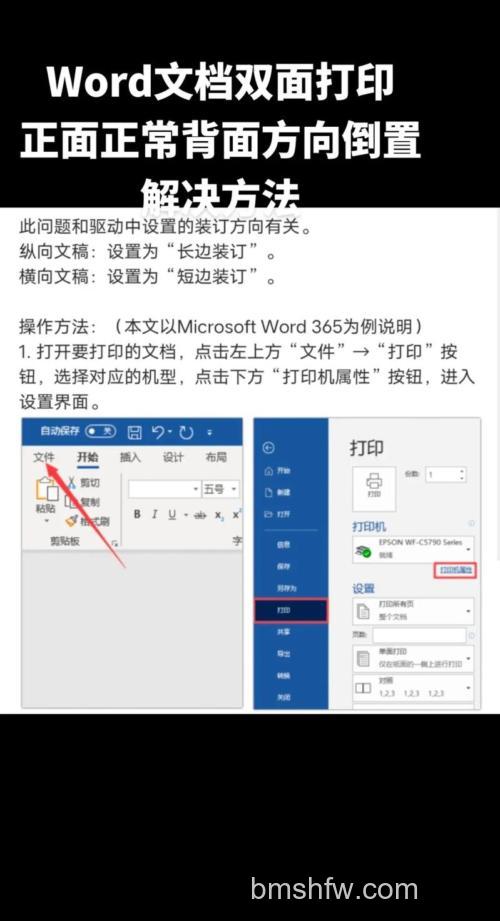Click the 粘贴 Paste clipboard icon
The width and height of the screenshot is (500, 921).
pyautogui.click(x=46, y=489)
